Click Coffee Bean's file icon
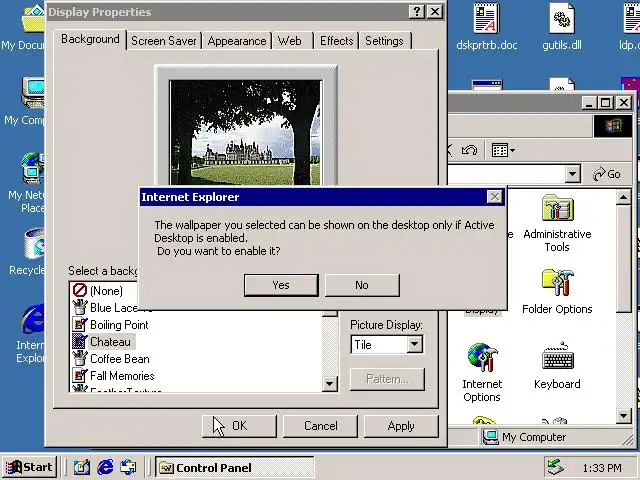The height and width of the screenshot is (480, 640). pyautogui.click(x=80, y=359)
